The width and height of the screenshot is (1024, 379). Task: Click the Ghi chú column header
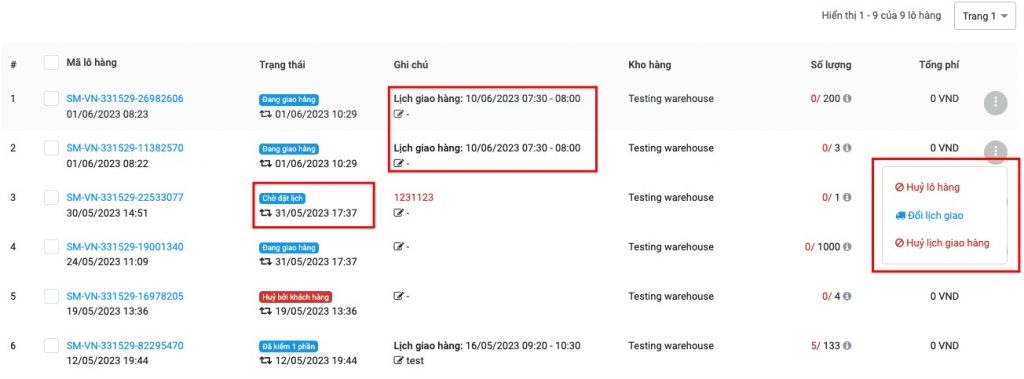(x=411, y=65)
